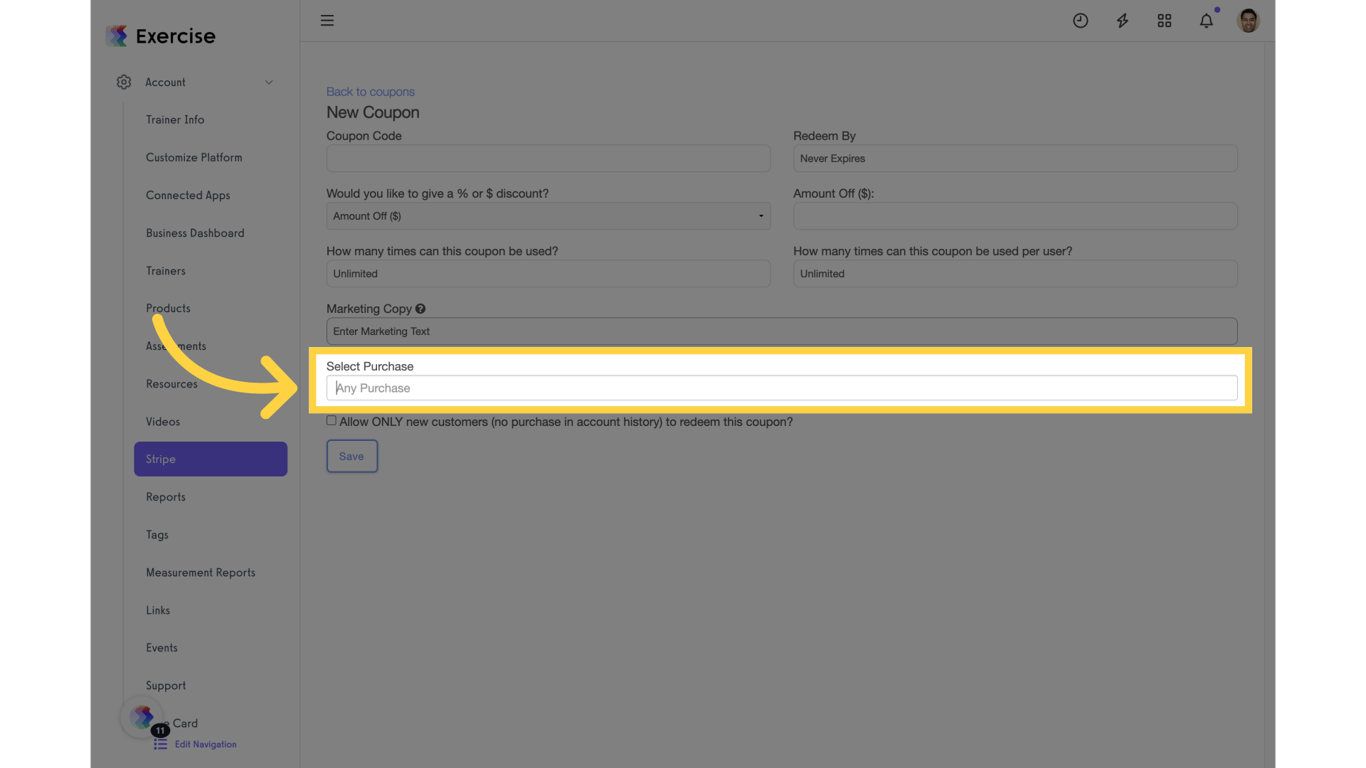Open Tags in sidebar
Image resolution: width=1366 pixels, height=768 pixels.
click(157, 535)
